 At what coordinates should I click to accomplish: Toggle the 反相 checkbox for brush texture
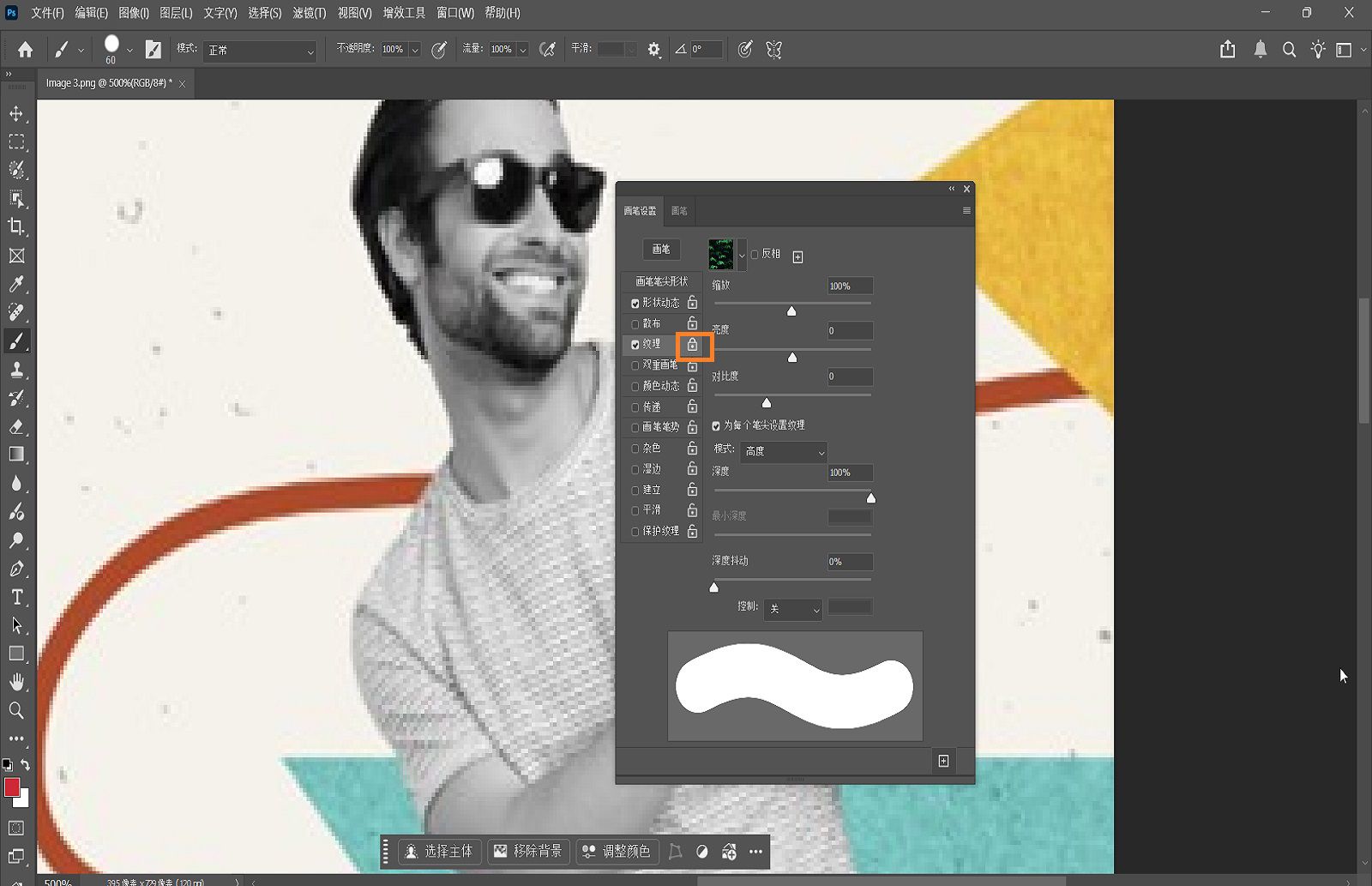tap(755, 254)
